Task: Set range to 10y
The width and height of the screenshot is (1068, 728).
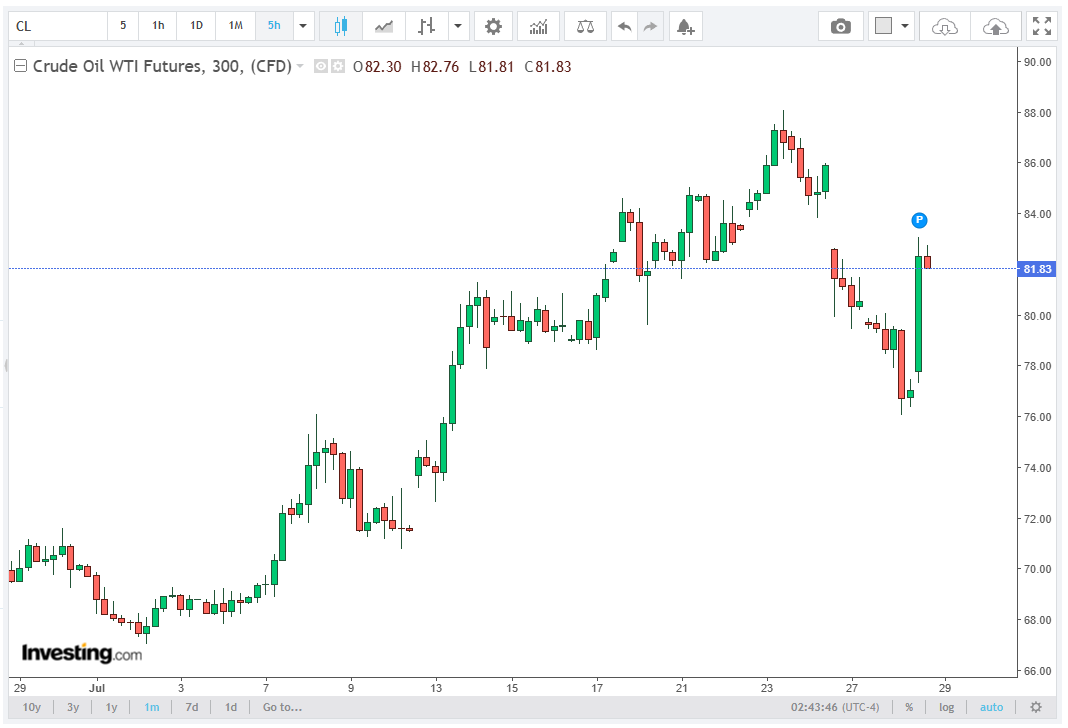Action: pos(32,707)
